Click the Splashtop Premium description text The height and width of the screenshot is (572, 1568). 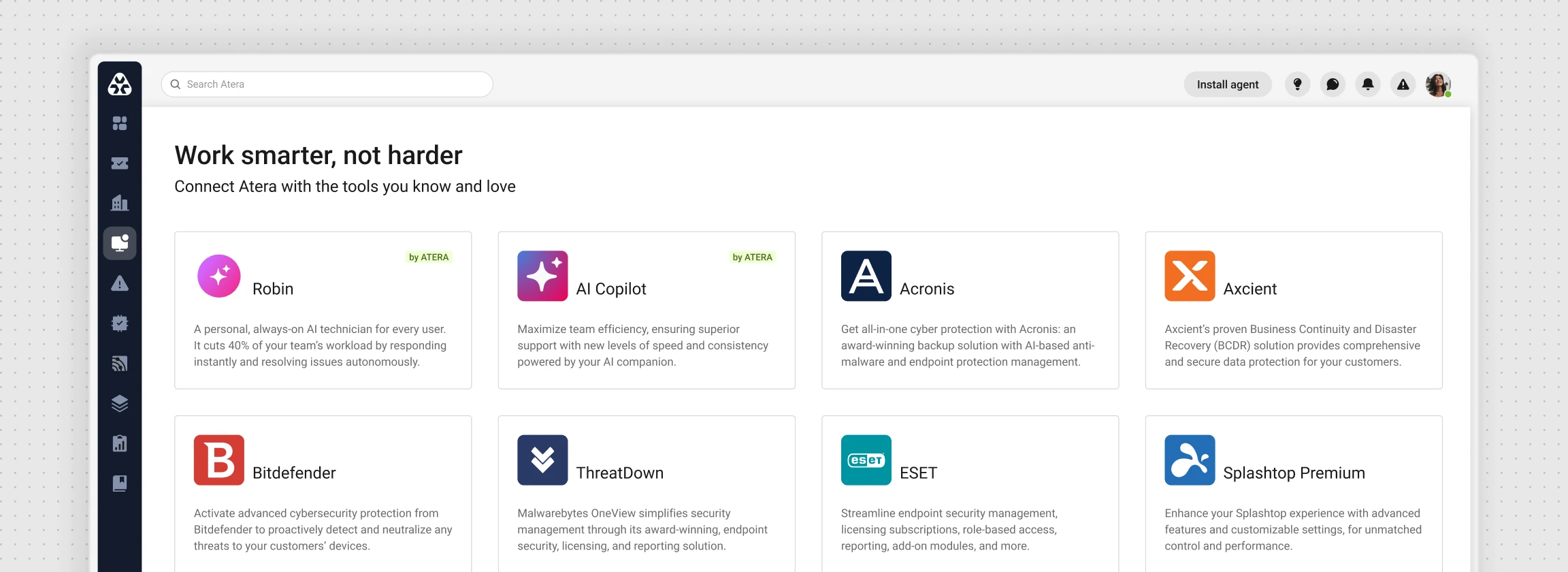(1293, 529)
